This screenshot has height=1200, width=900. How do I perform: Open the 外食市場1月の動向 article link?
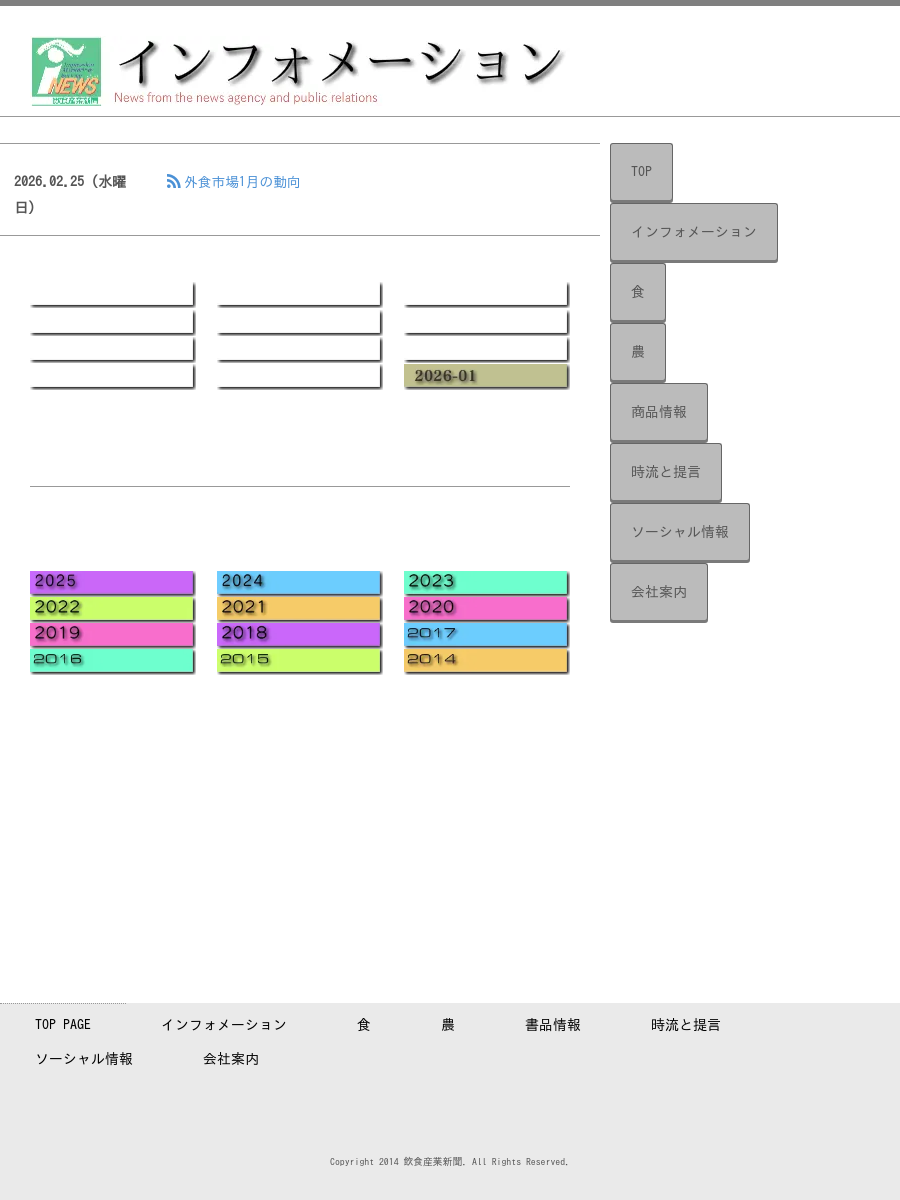(x=242, y=182)
